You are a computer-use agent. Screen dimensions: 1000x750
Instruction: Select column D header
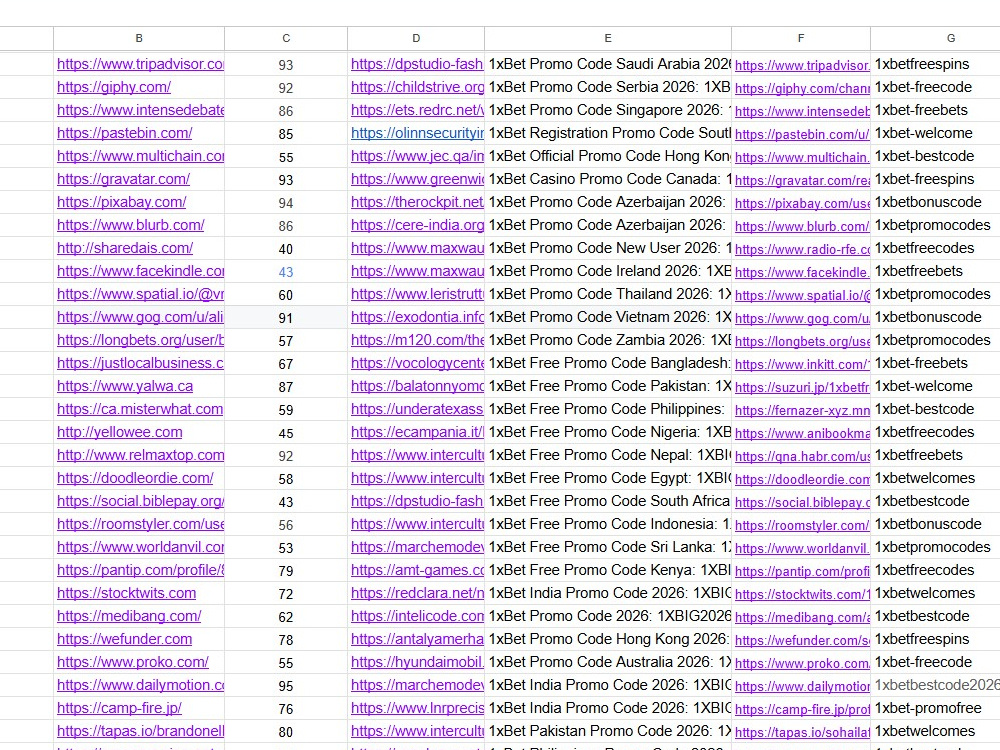pos(416,38)
